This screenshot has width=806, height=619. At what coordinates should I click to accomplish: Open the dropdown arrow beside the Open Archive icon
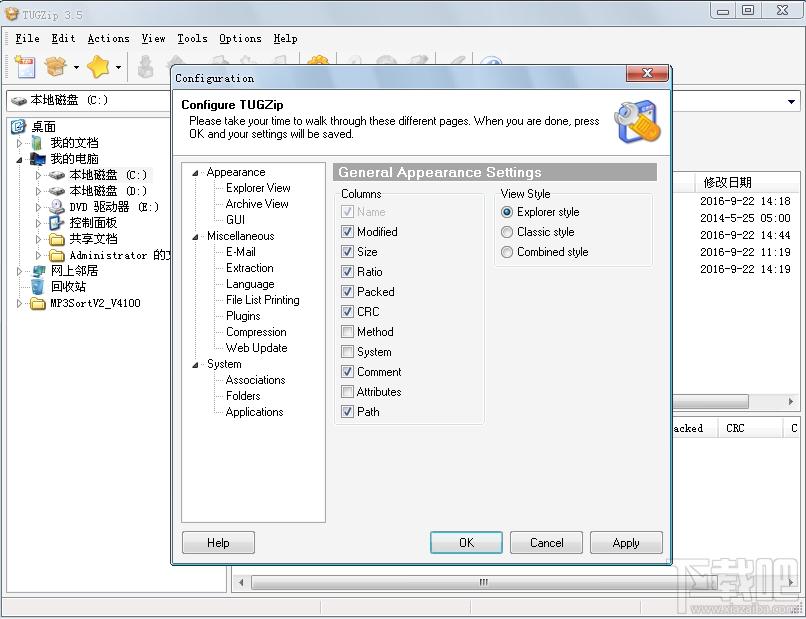(x=76, y=67)
